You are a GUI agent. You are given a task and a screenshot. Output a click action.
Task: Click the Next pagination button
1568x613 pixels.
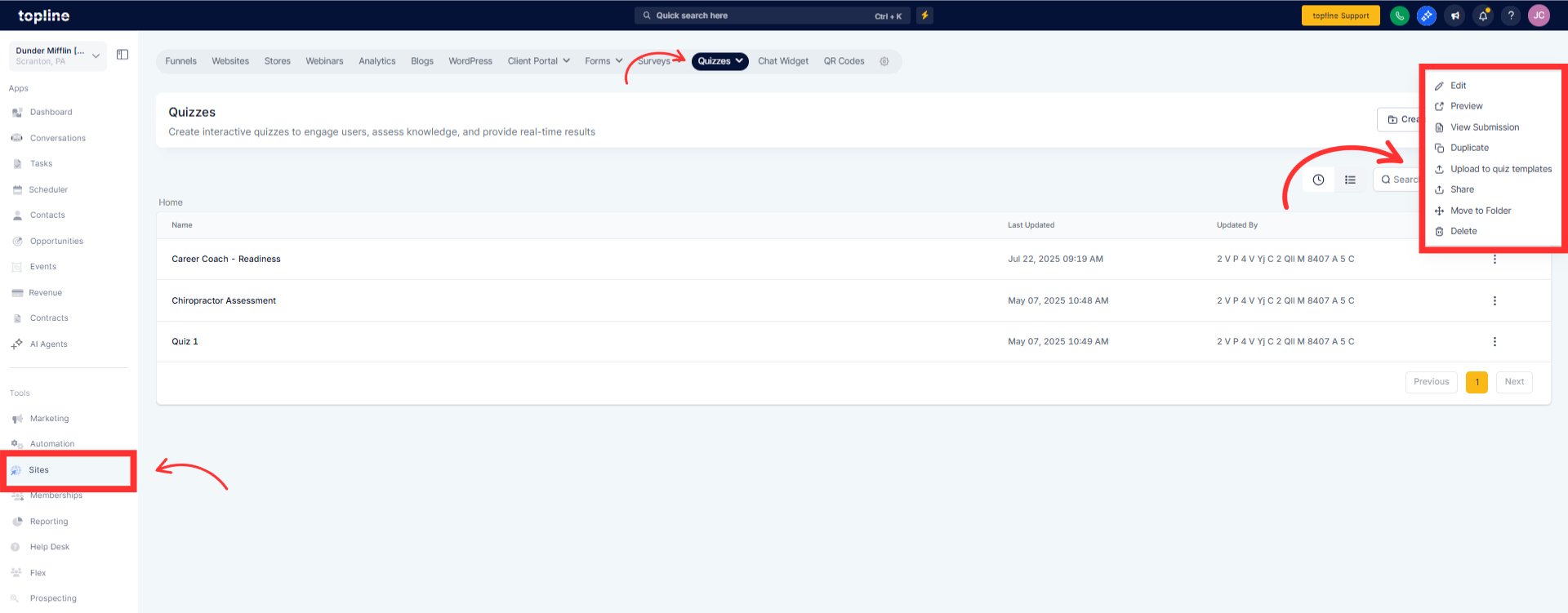(1514, 382)
